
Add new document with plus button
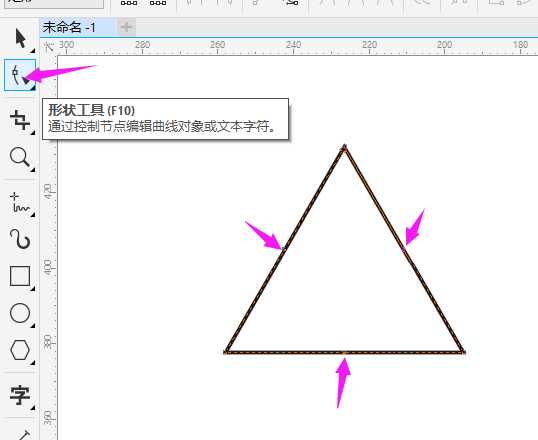tap(126, 27)
